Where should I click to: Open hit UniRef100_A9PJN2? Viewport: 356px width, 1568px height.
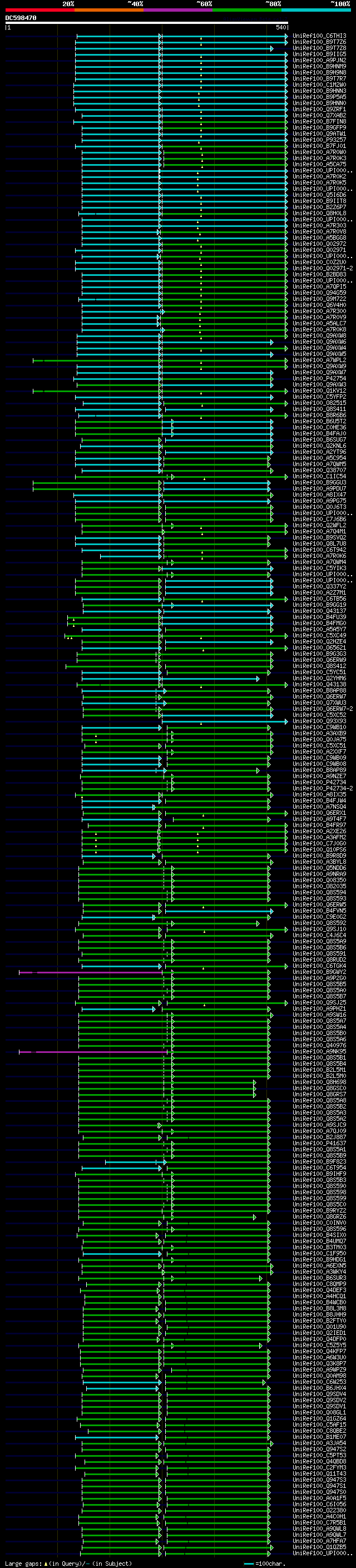[x=319, y=60]
